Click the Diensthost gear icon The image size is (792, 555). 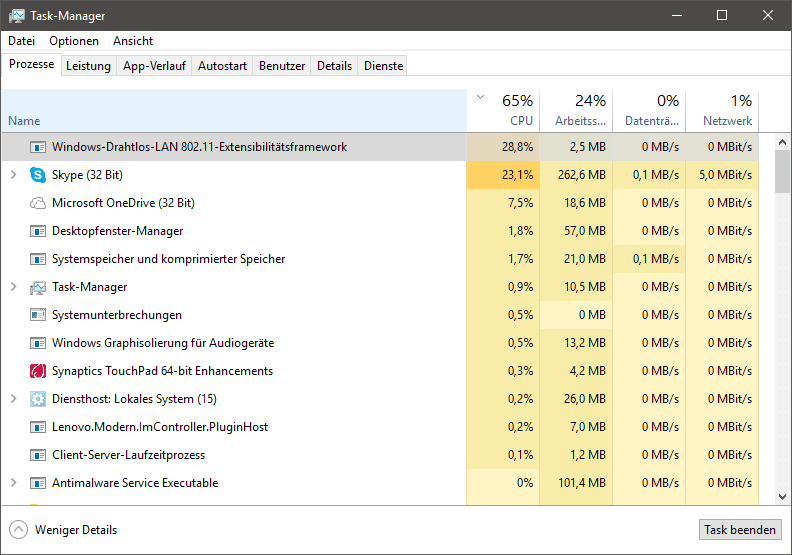tap(38, 399)
